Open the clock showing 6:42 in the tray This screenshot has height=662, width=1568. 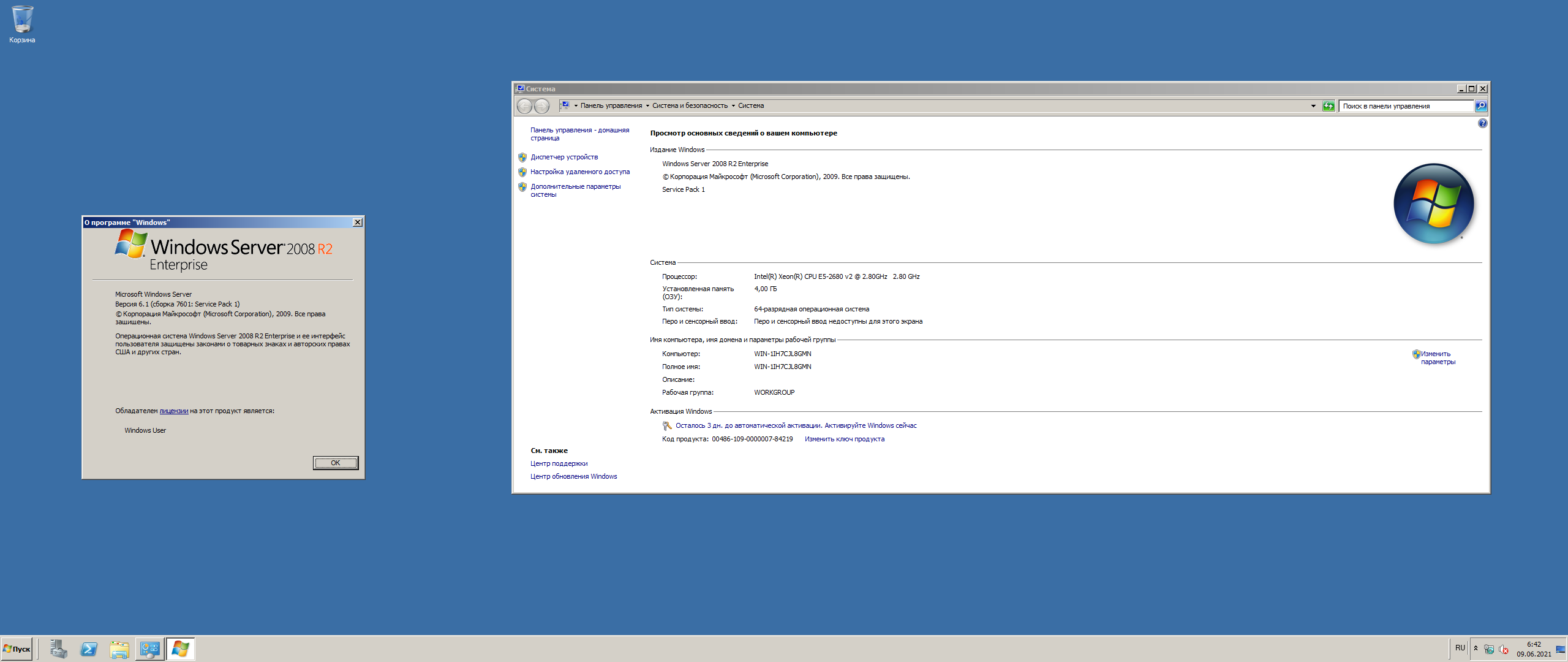click(x=1534, y=649)
